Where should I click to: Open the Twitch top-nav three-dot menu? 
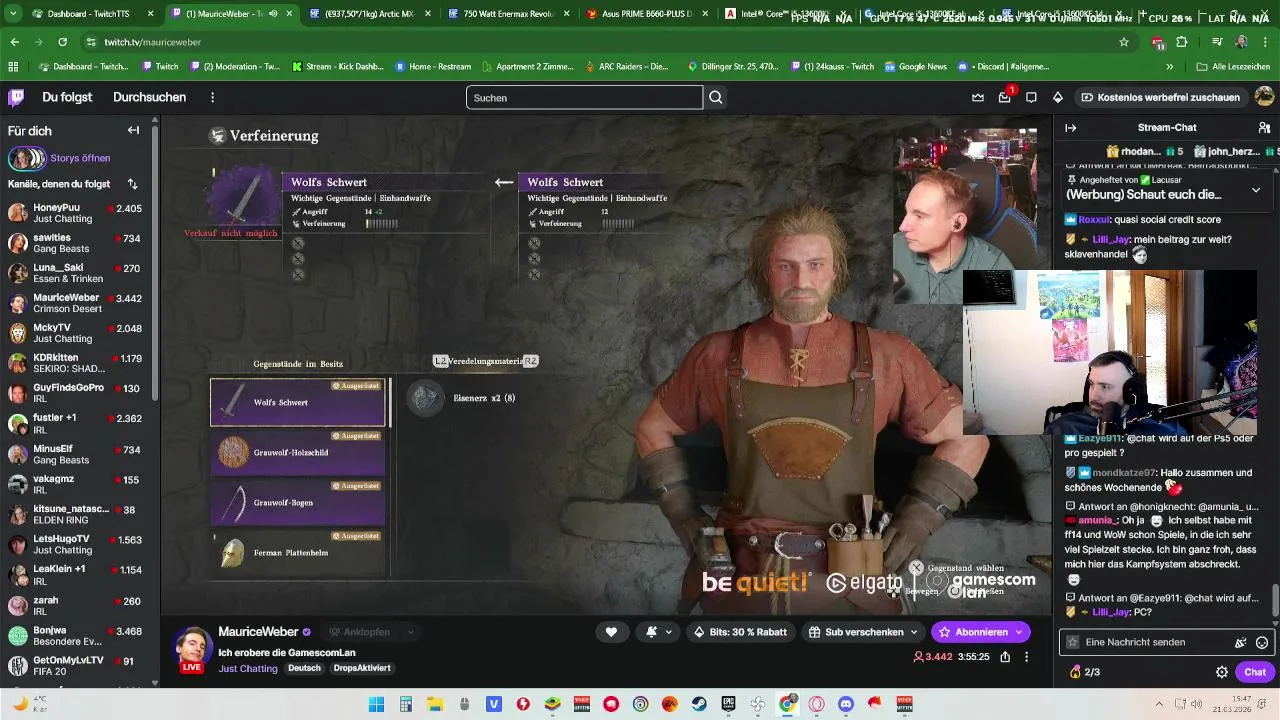tap(212, 97)
